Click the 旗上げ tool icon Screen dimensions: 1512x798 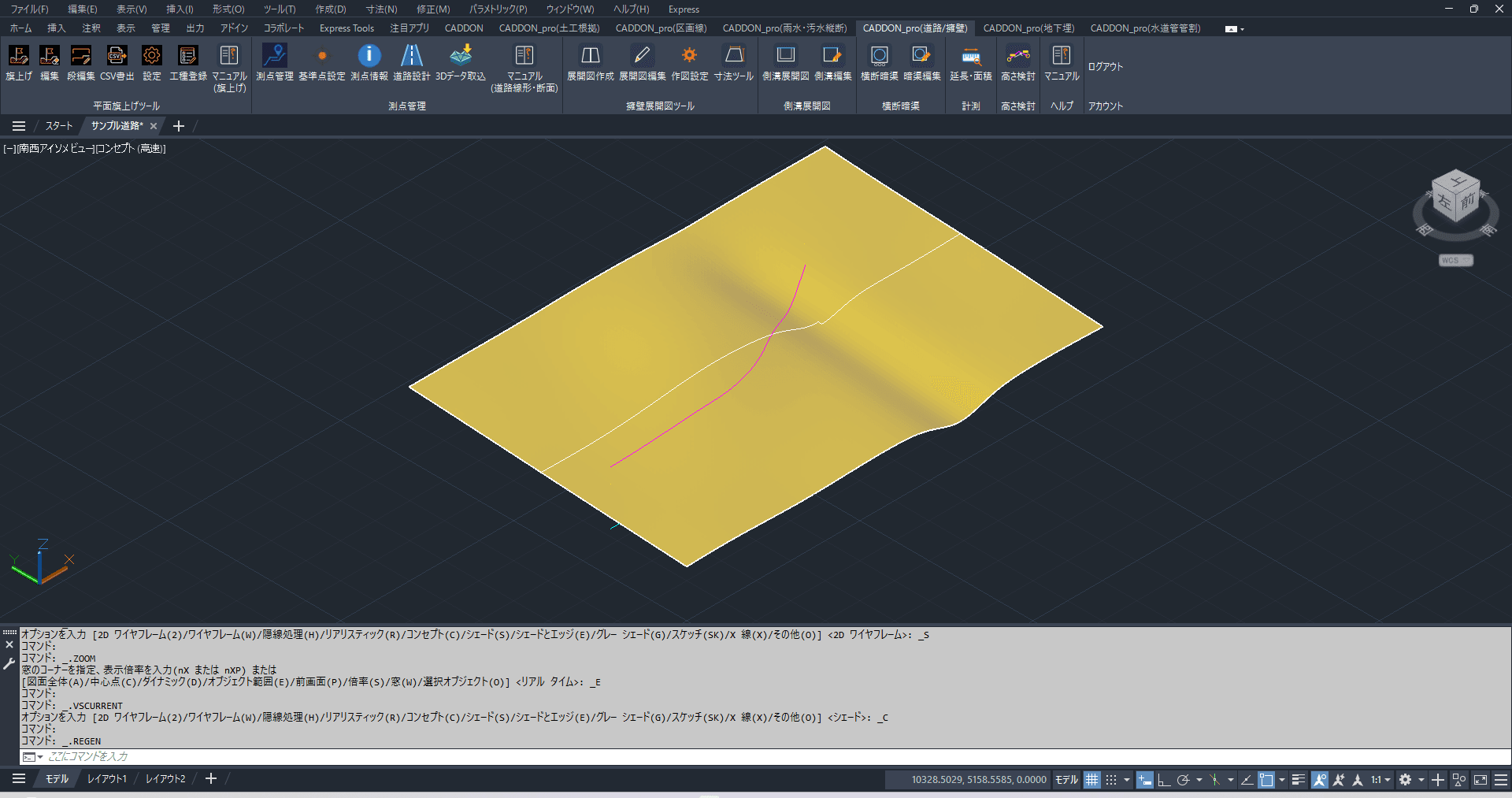19,56
